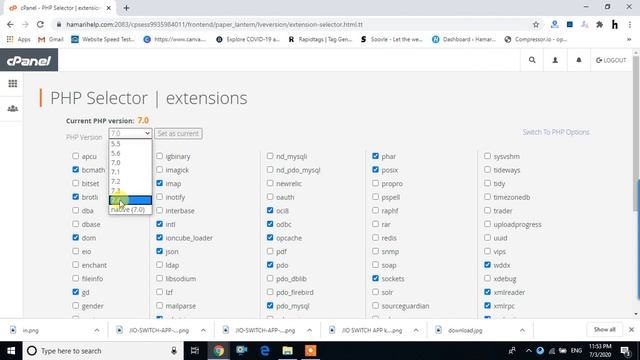The image size is (640, 360).
Task: Select version 5.5 from the list
Action: pos(130,144)
